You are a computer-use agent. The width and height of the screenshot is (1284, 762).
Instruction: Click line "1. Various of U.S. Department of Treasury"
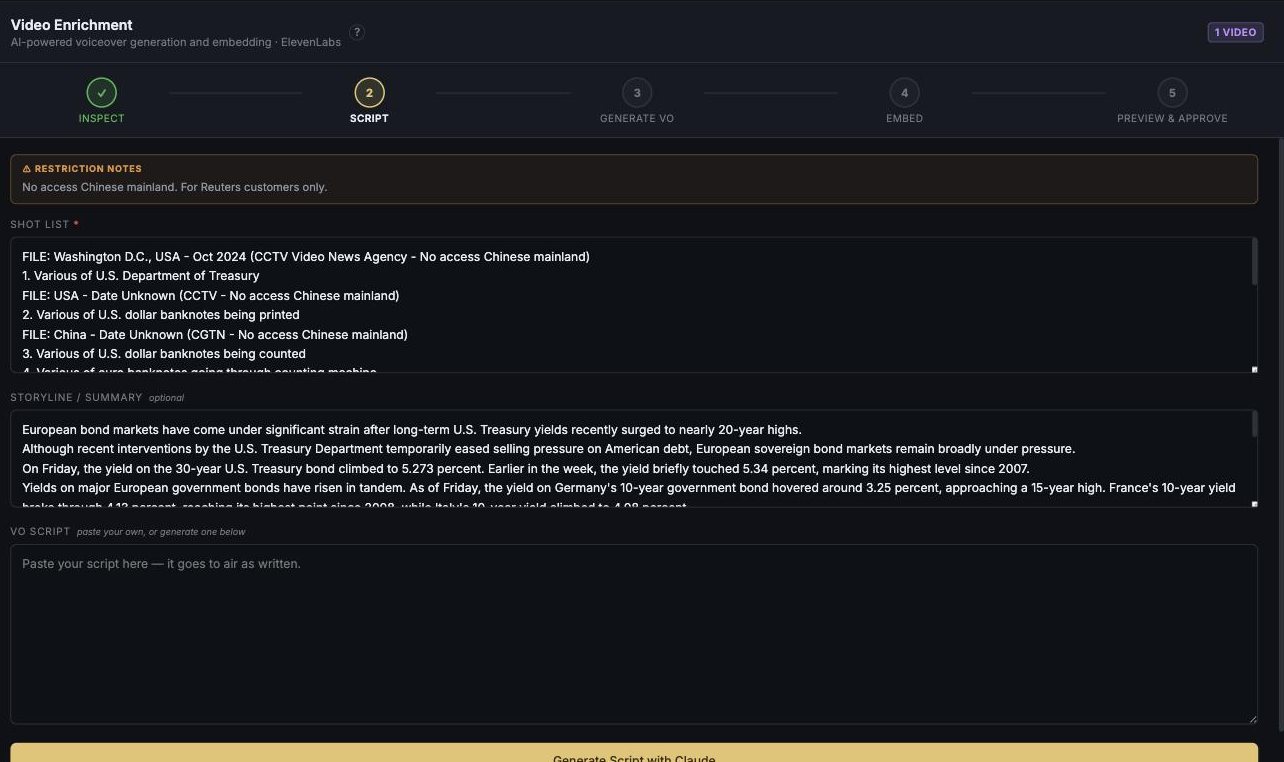tap(141, 276)
